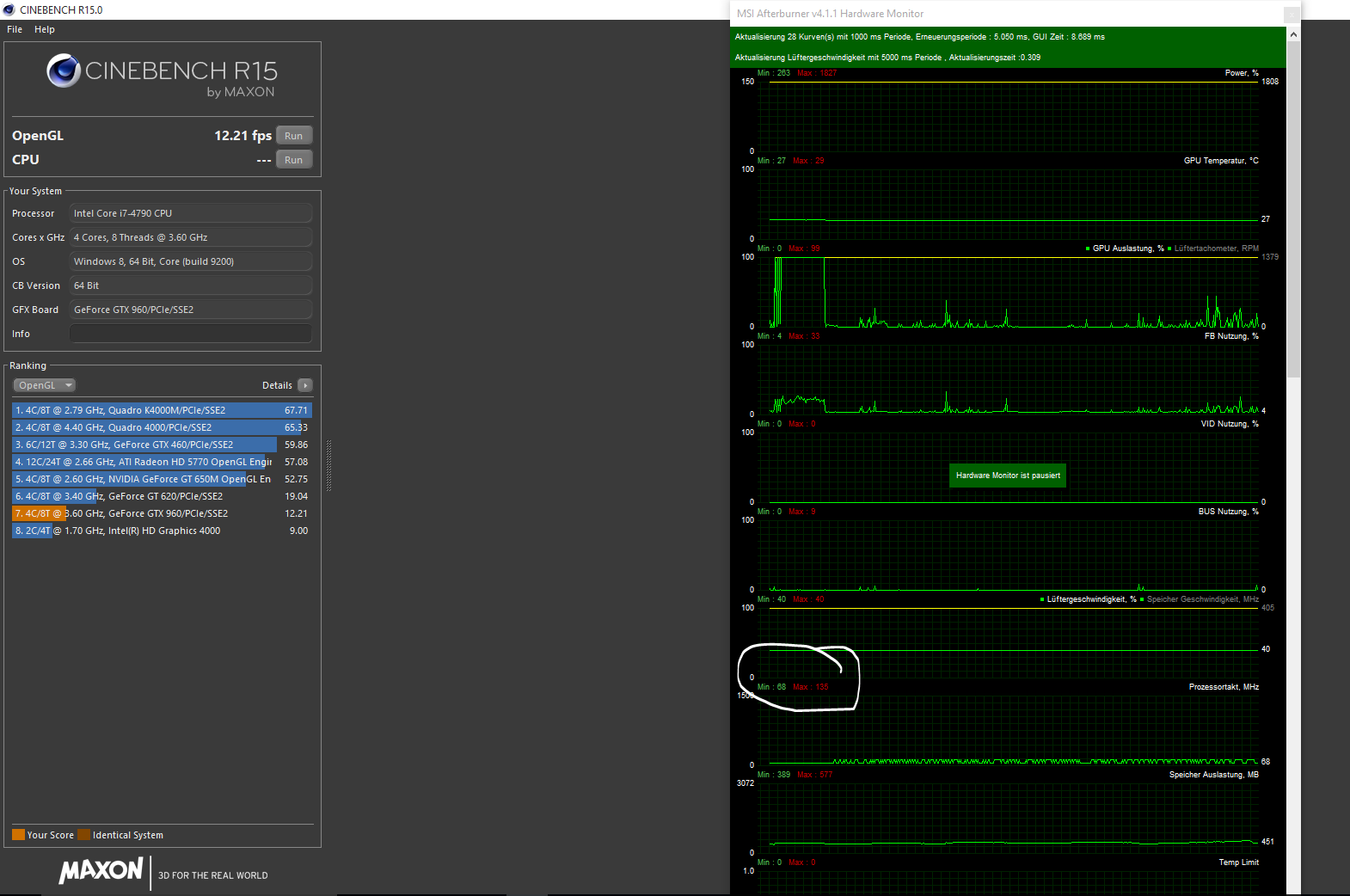Click the Afterburner monitor scrollbar thumb
The height and width of the screenshot is (896, 1350).
click(x=1293, y=210)
